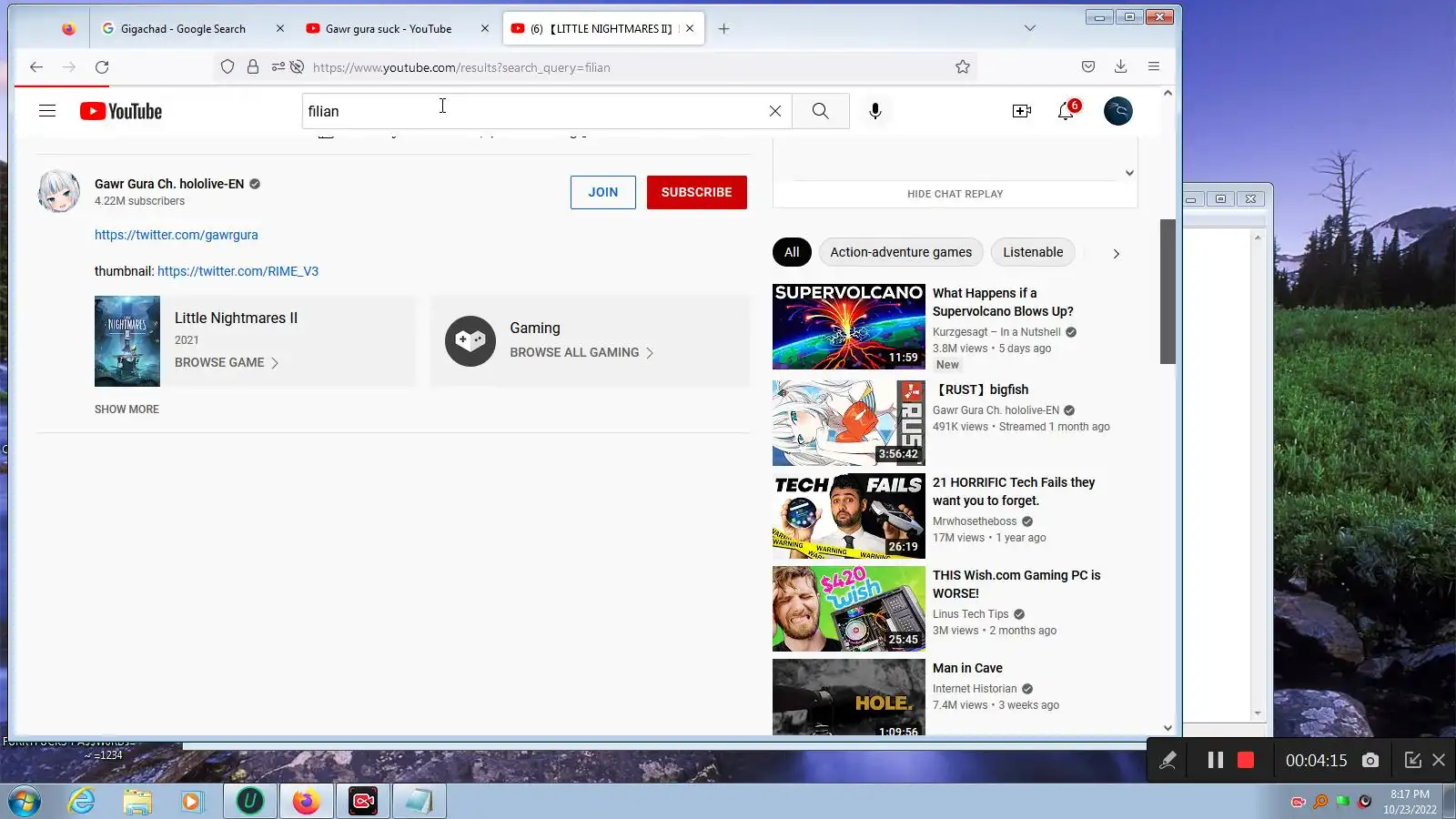Play the Supervolcano video thumbnail
This screenshot has height=819, width=1456.
click(x=849, y=327)
